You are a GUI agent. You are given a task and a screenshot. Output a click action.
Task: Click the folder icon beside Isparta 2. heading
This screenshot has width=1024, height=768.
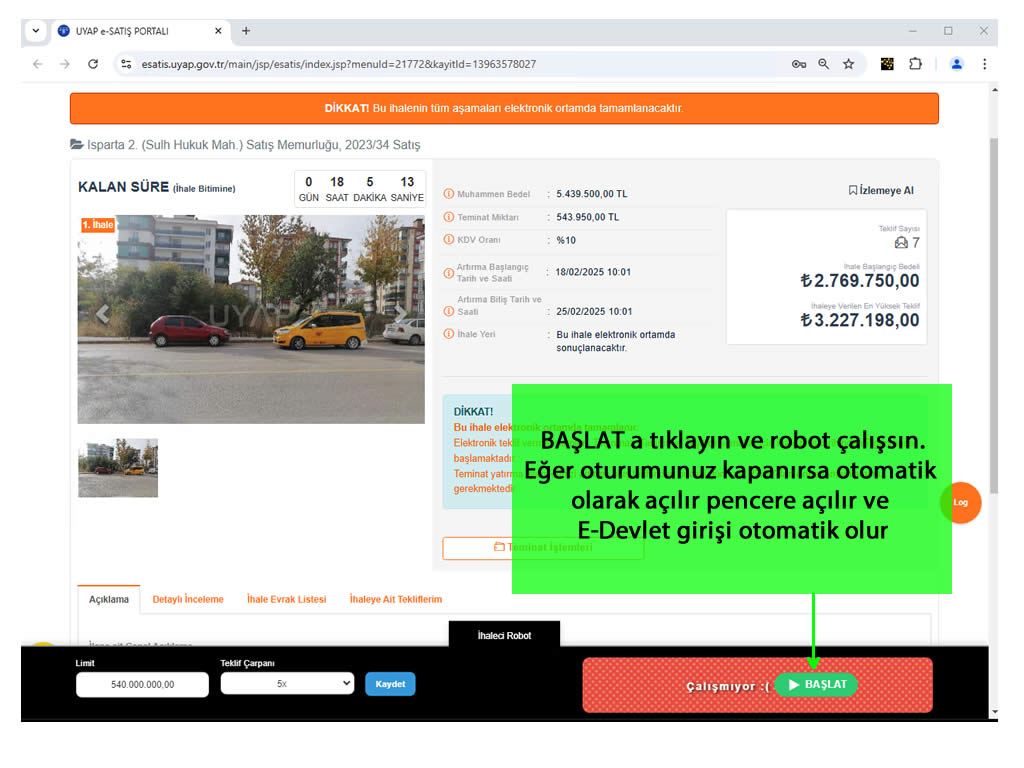point(76,144)
